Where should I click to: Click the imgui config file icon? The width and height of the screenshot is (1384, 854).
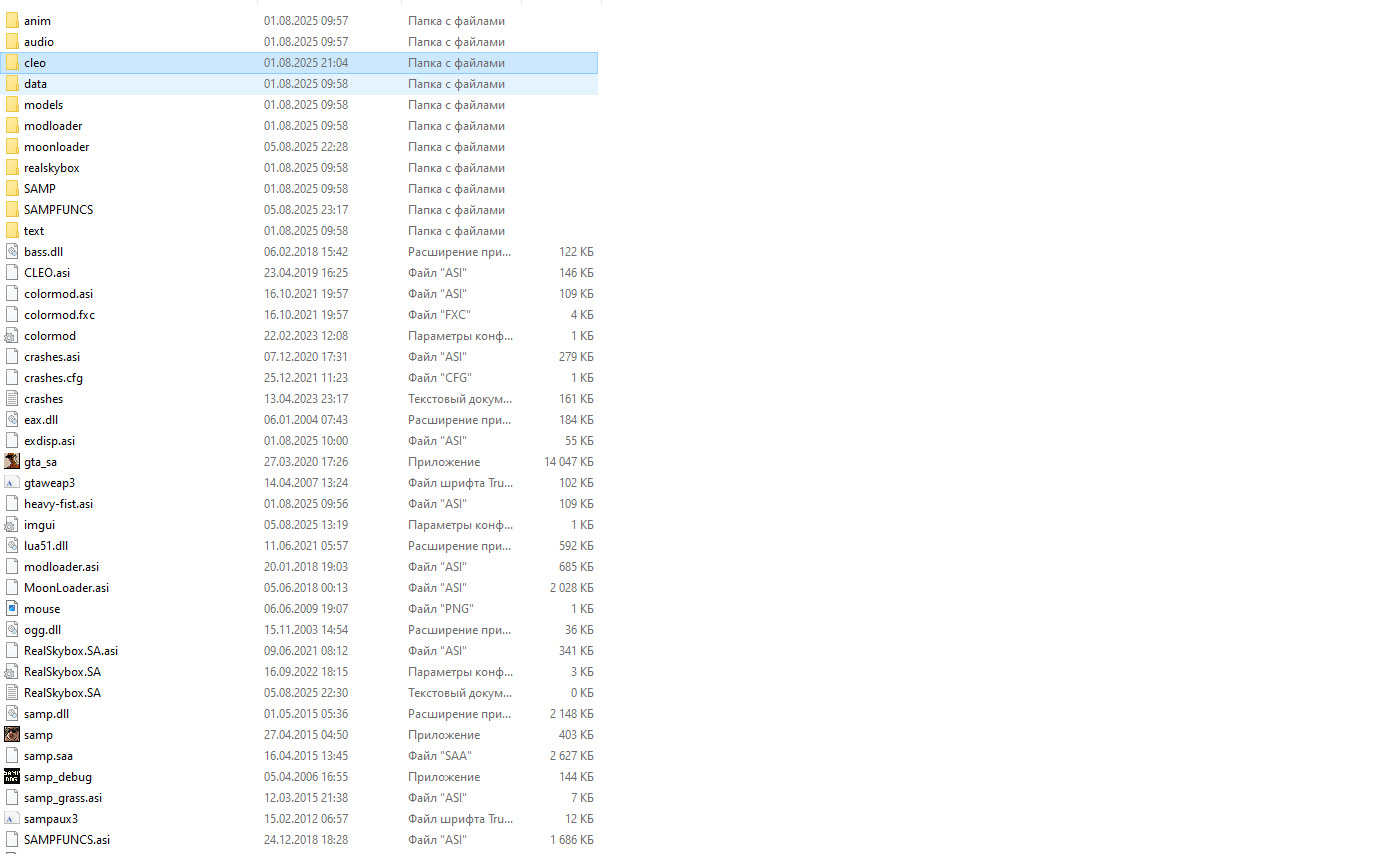tap(12, 525)
